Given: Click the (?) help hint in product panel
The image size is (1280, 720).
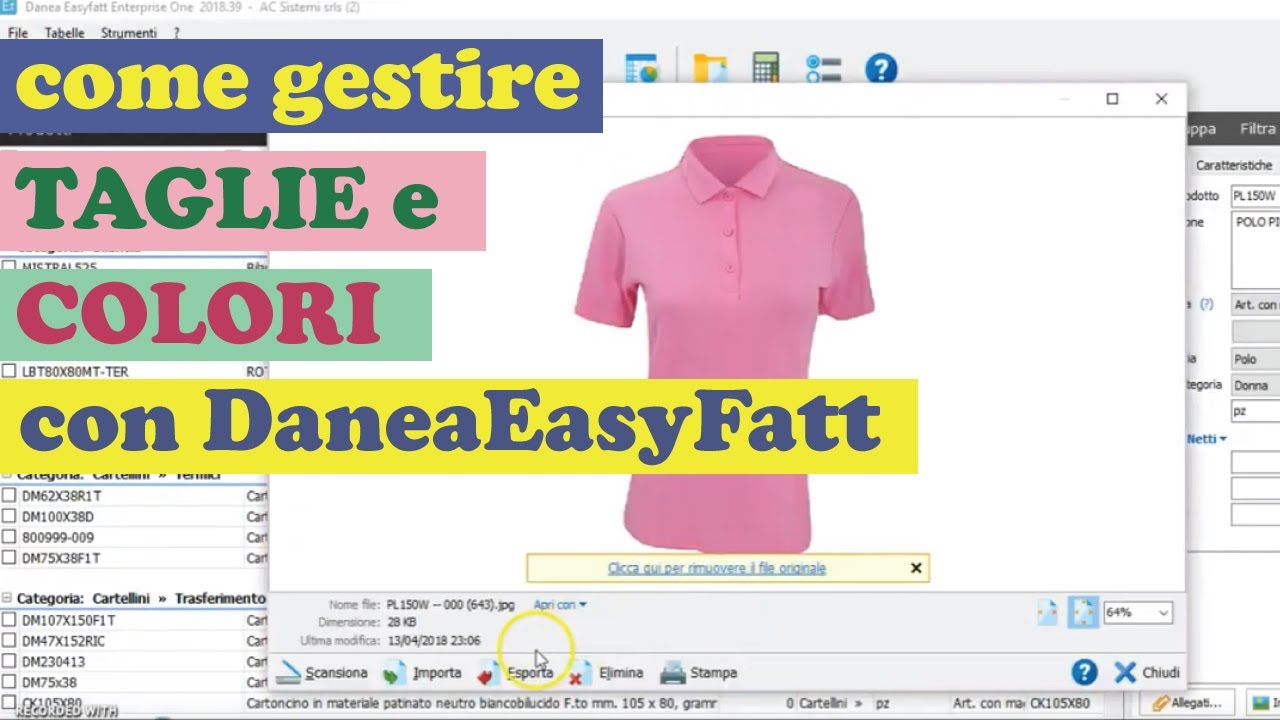Looking at the screenshot, I should 1206,304.
